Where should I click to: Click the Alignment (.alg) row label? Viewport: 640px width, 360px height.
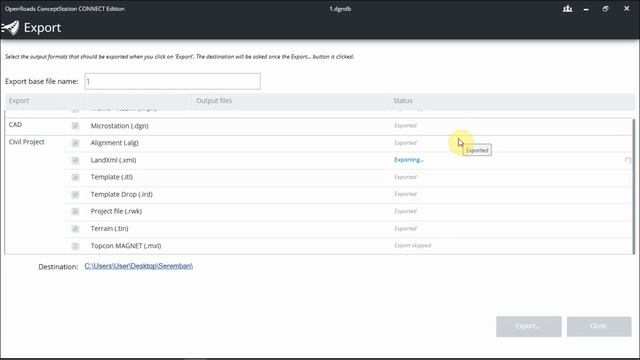pos(115,143)
